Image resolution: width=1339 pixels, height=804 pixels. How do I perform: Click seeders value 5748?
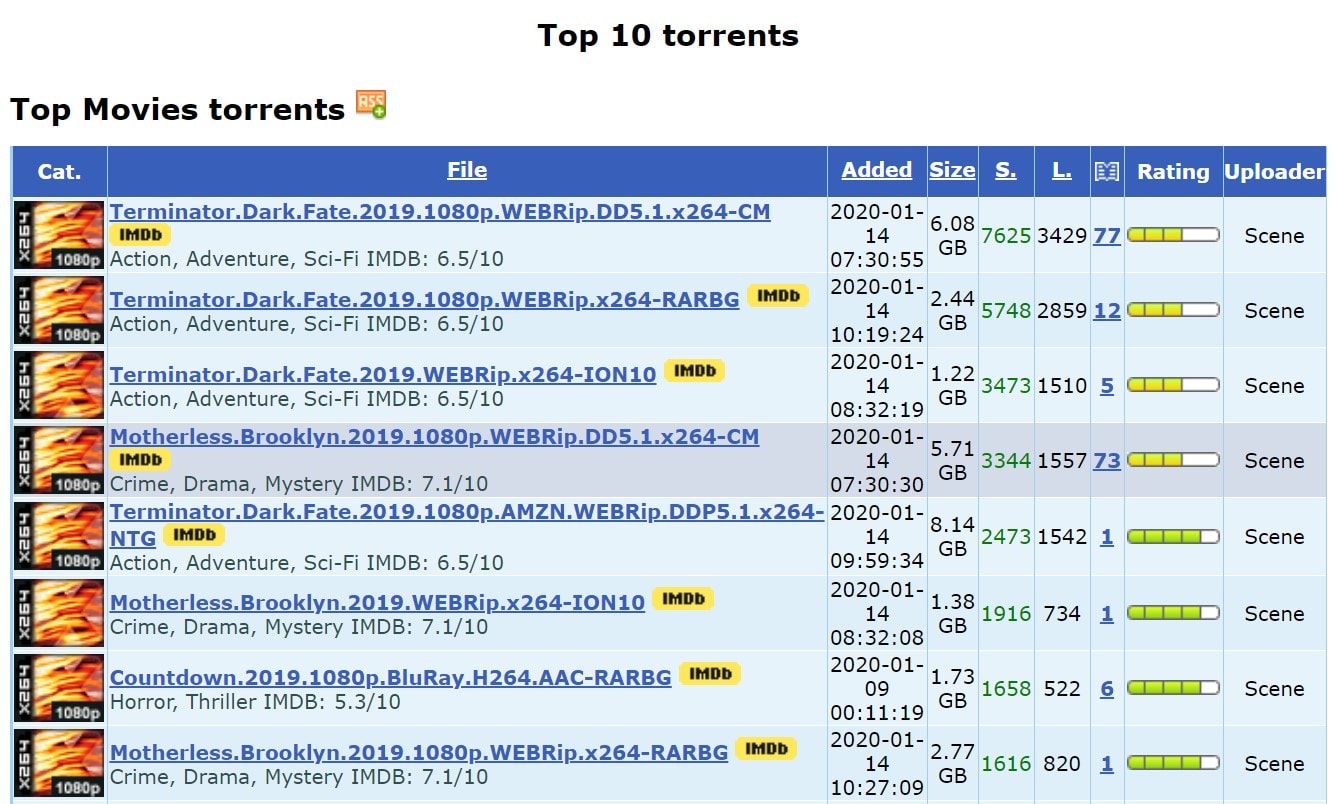[1006, 311]
